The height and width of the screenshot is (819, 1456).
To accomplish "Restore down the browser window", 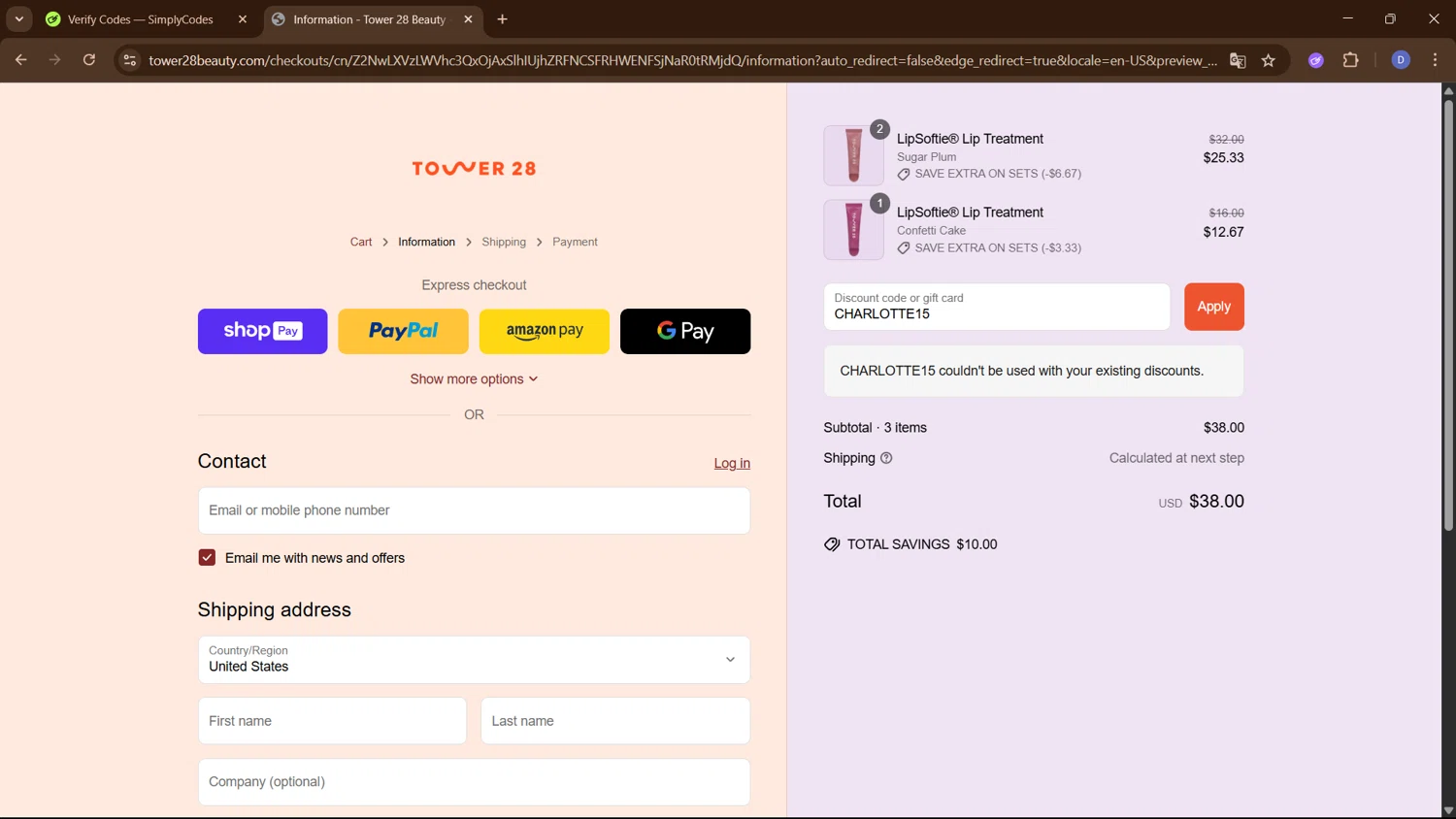I will coord(1390,19).
